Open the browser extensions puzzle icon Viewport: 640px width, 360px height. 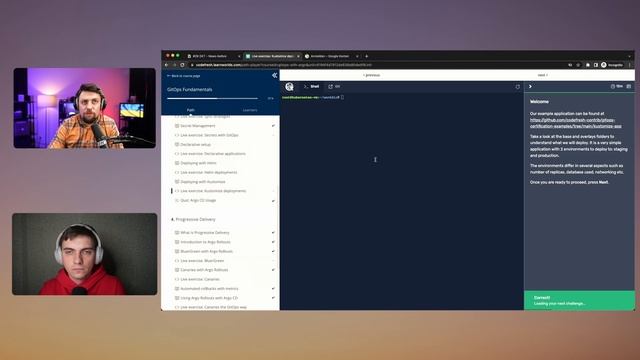click(588, 65)
